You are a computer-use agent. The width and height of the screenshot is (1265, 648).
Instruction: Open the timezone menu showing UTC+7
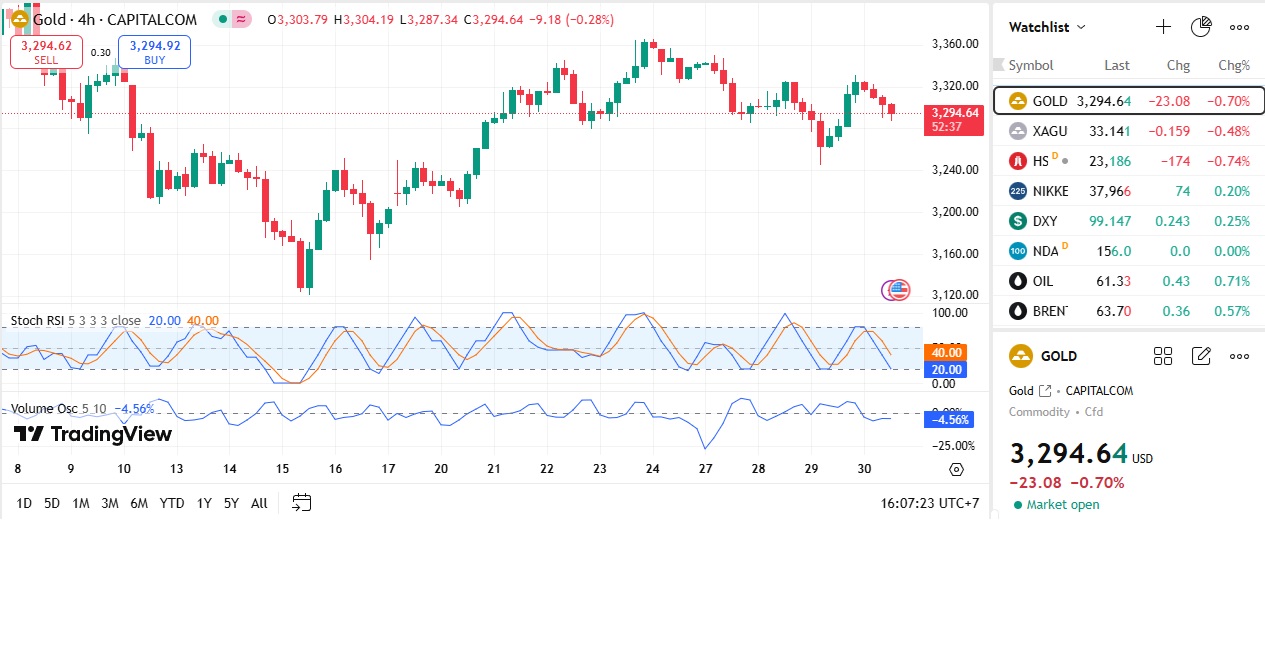click(930, 503)
